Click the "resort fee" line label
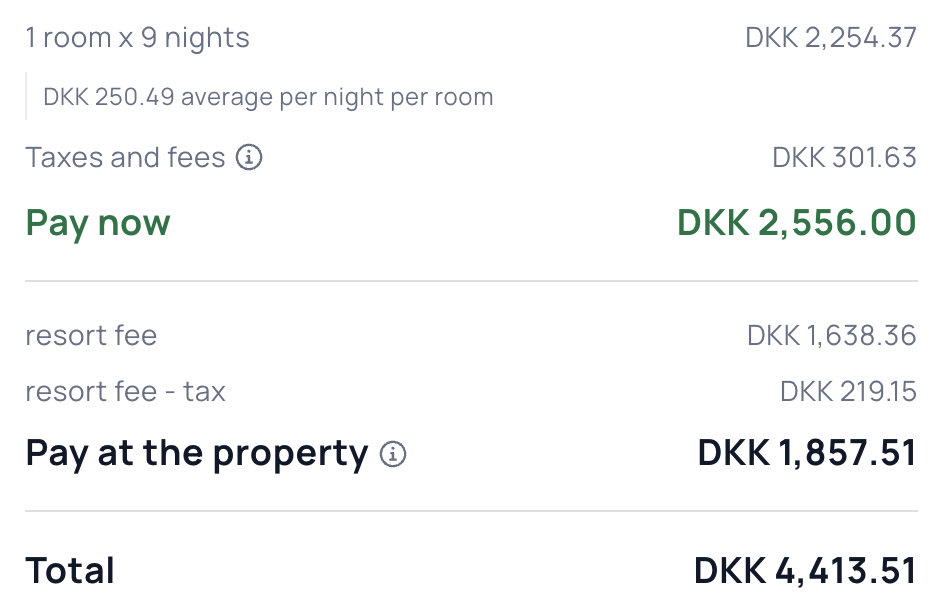934x598 pixels. [91, 335]
